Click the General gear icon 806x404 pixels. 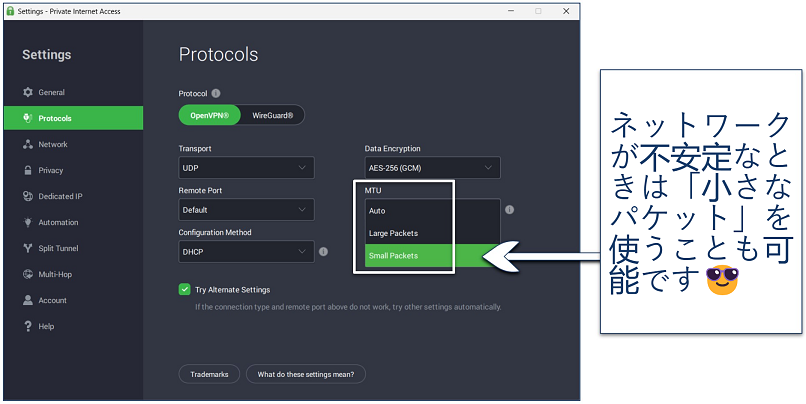pyautogui.click(x=28, y=92)
